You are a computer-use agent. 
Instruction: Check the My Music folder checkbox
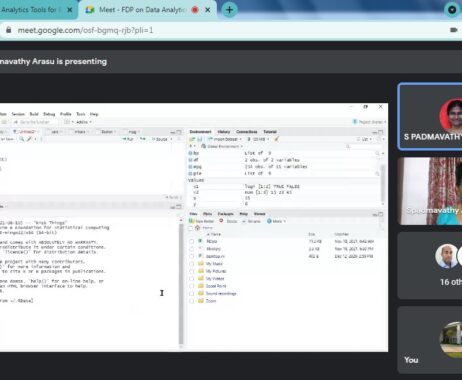(x=192, y=264)
